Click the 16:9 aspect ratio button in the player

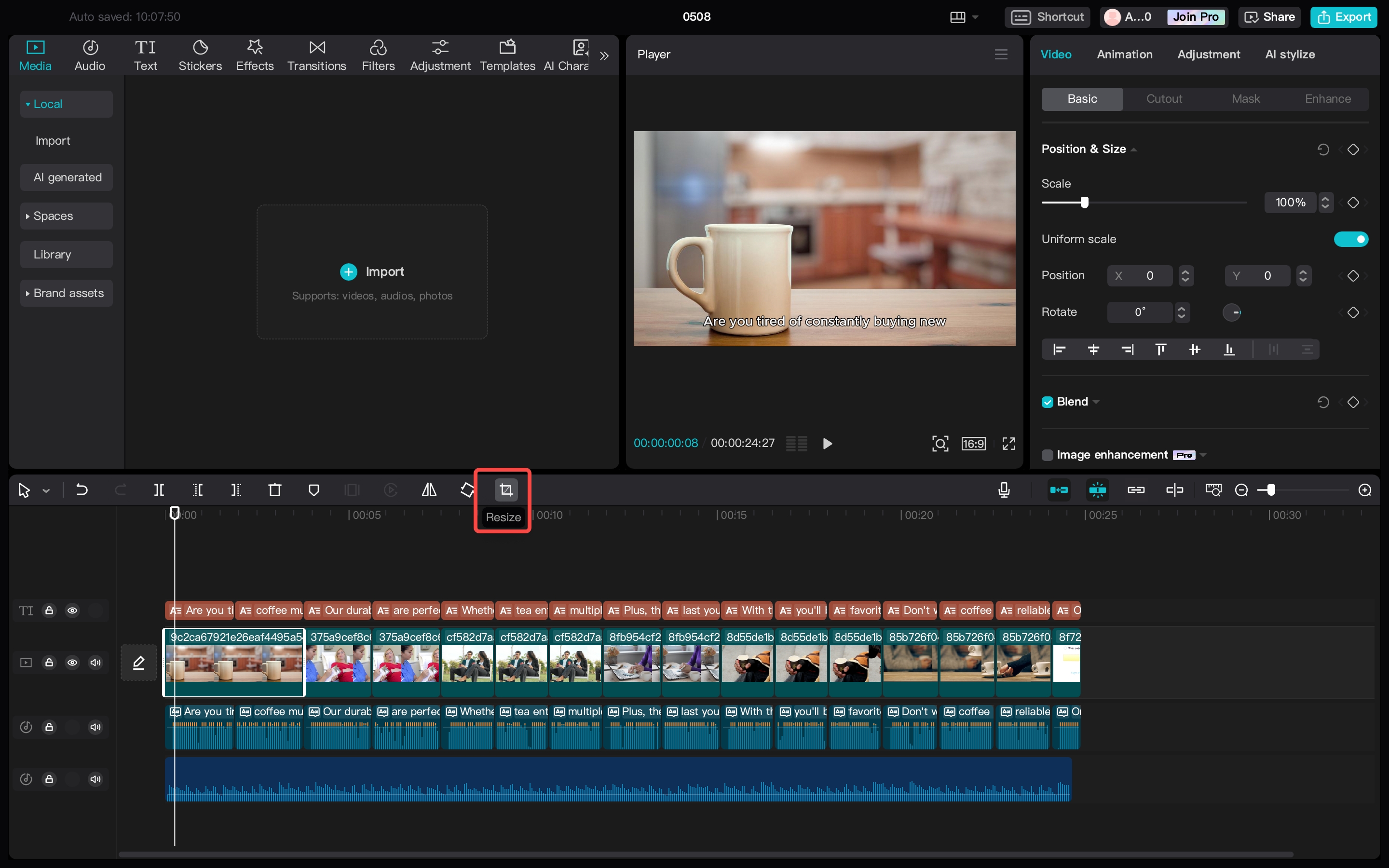point(973,443)
